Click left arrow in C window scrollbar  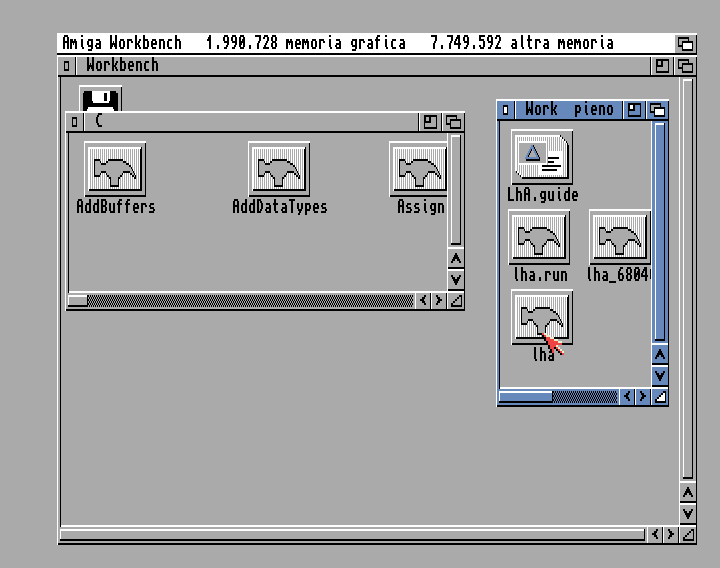pyautogui.click(x=423, y=301)
